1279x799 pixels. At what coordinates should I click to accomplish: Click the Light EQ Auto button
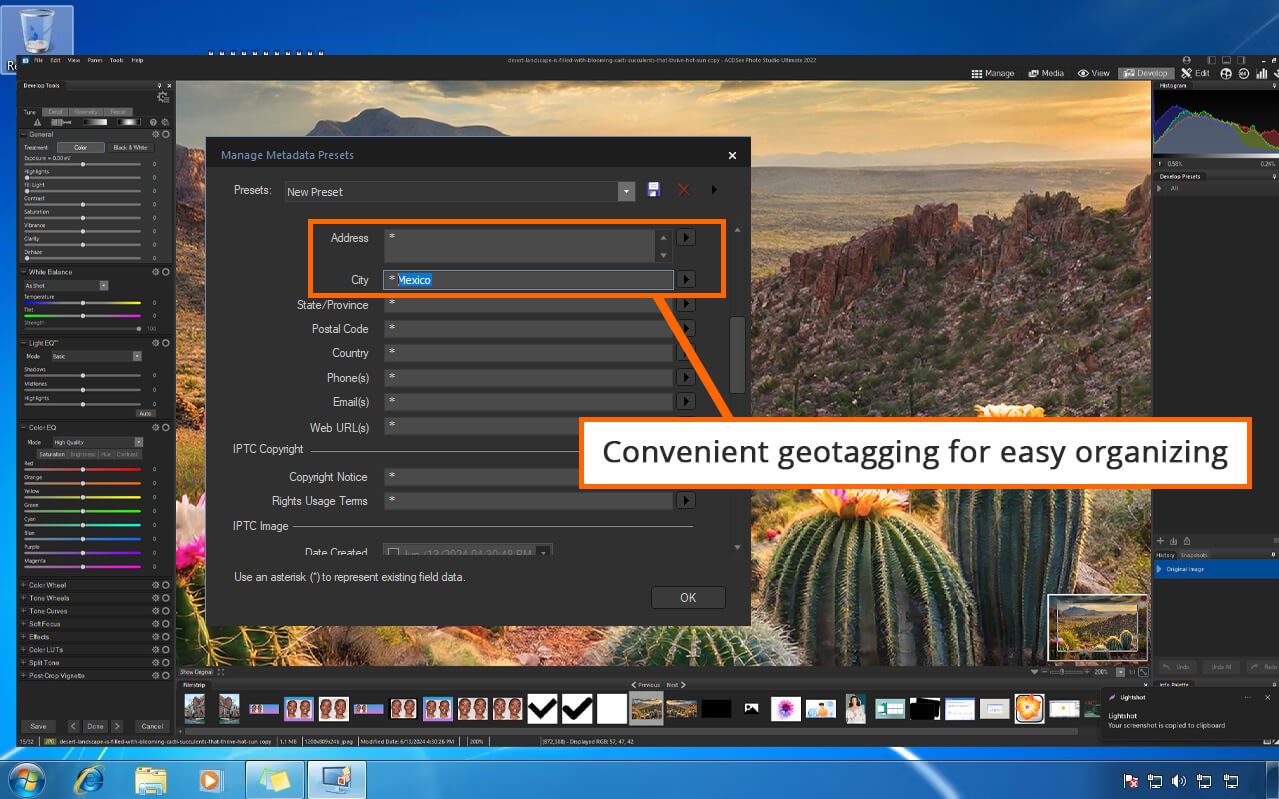pyautogui.click(x=145, y=413)
